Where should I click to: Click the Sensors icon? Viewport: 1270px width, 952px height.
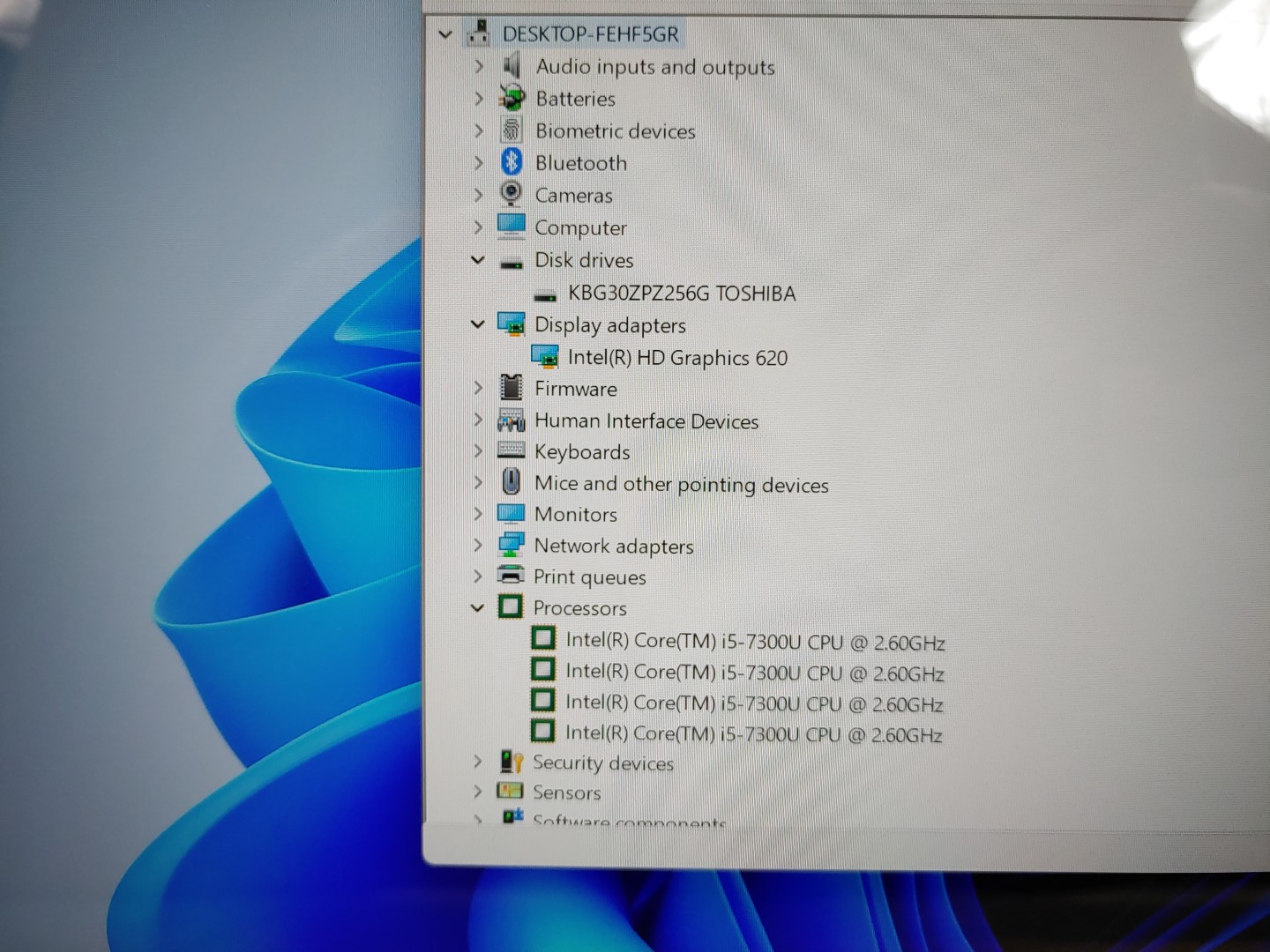[x=510, y=791]
